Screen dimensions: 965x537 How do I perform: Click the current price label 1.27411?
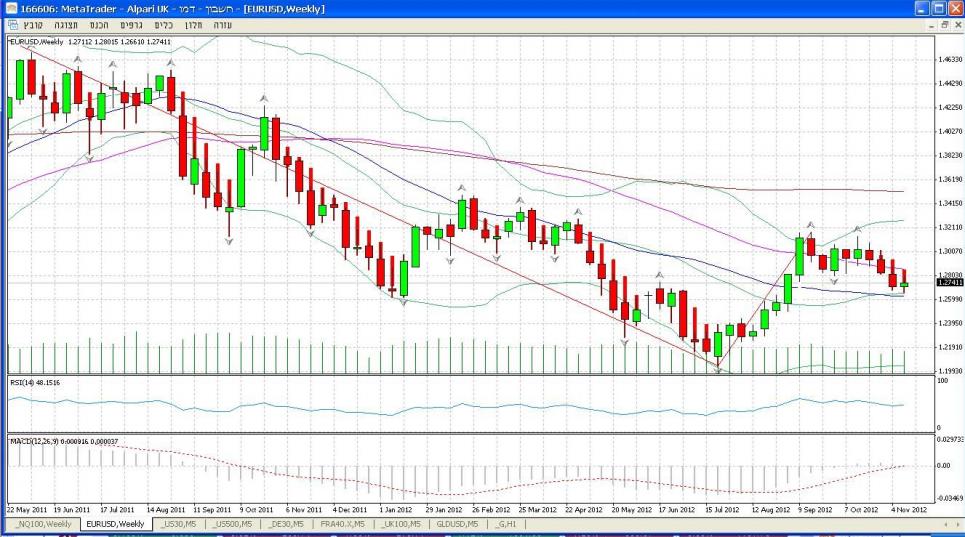coord(949,283)
